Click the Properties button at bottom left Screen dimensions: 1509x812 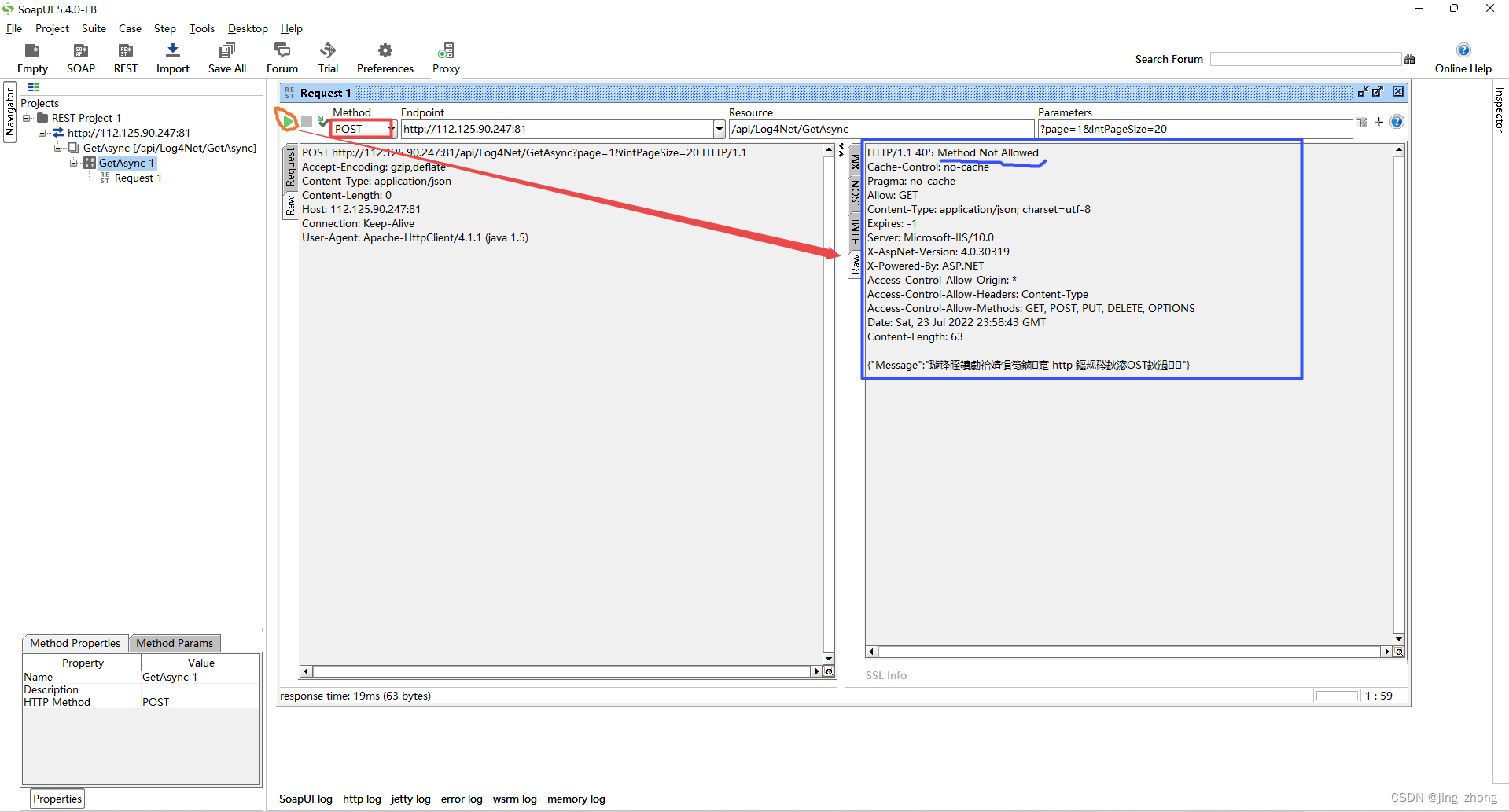(x=57, y=799)
